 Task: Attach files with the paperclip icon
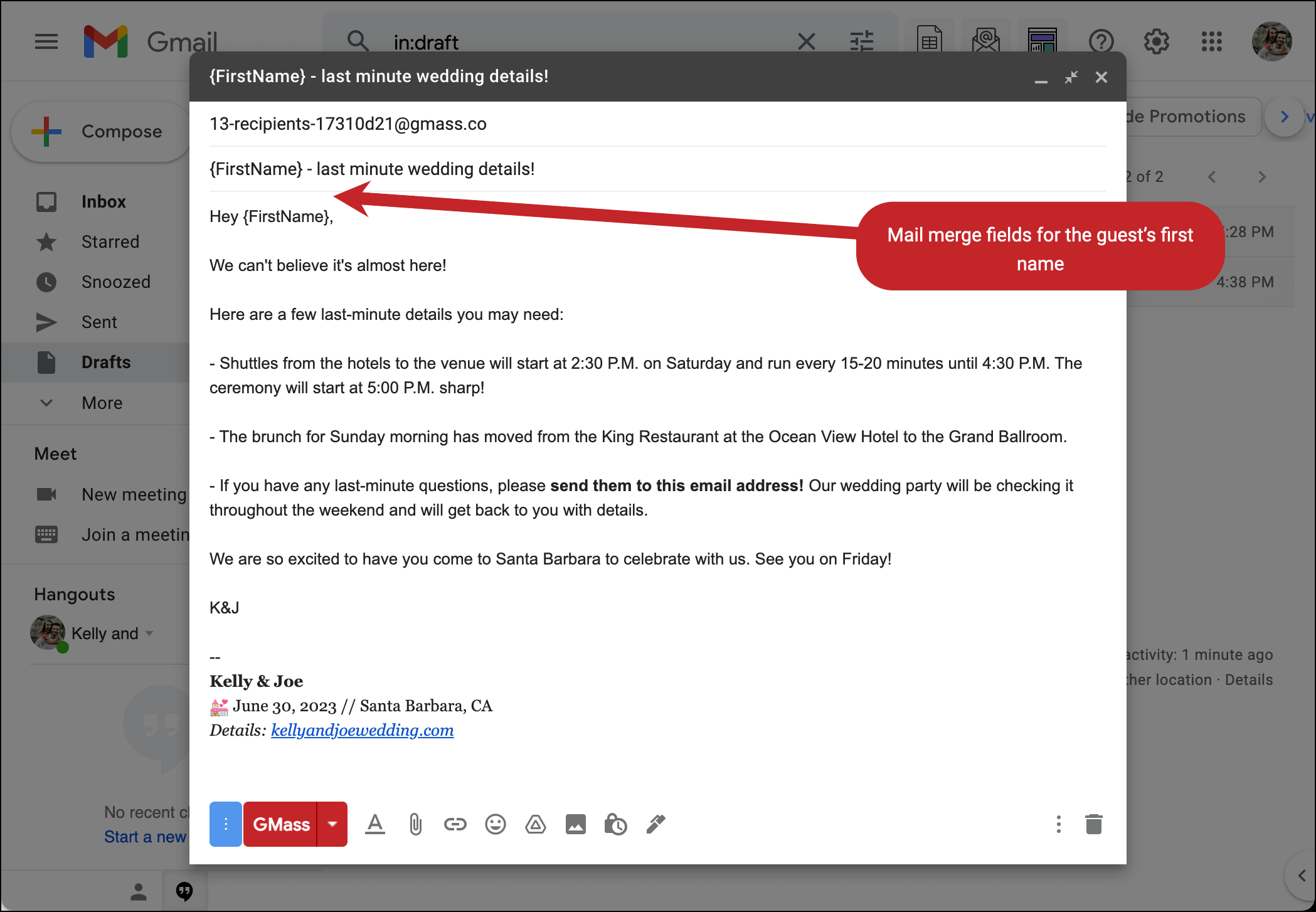point(415,824)
